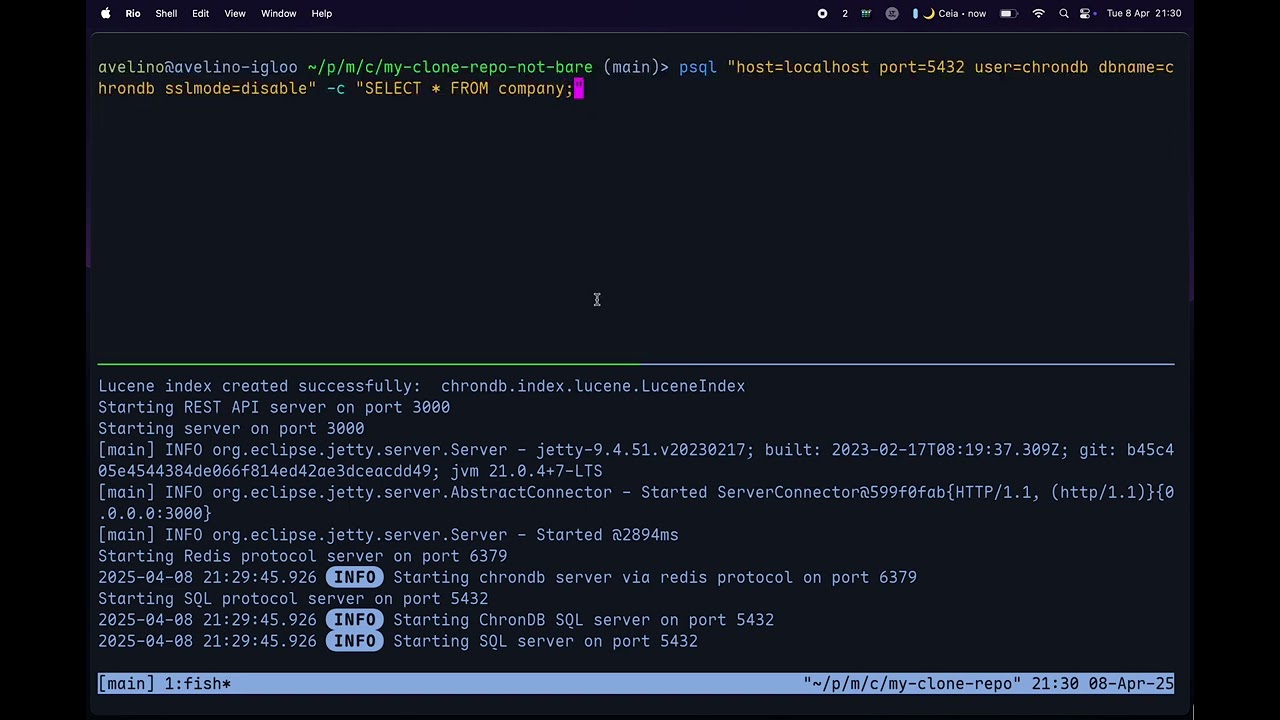1280x720 pixels.
Task: Click the 'psql' command word in the prompt
Action: [698, 67]
